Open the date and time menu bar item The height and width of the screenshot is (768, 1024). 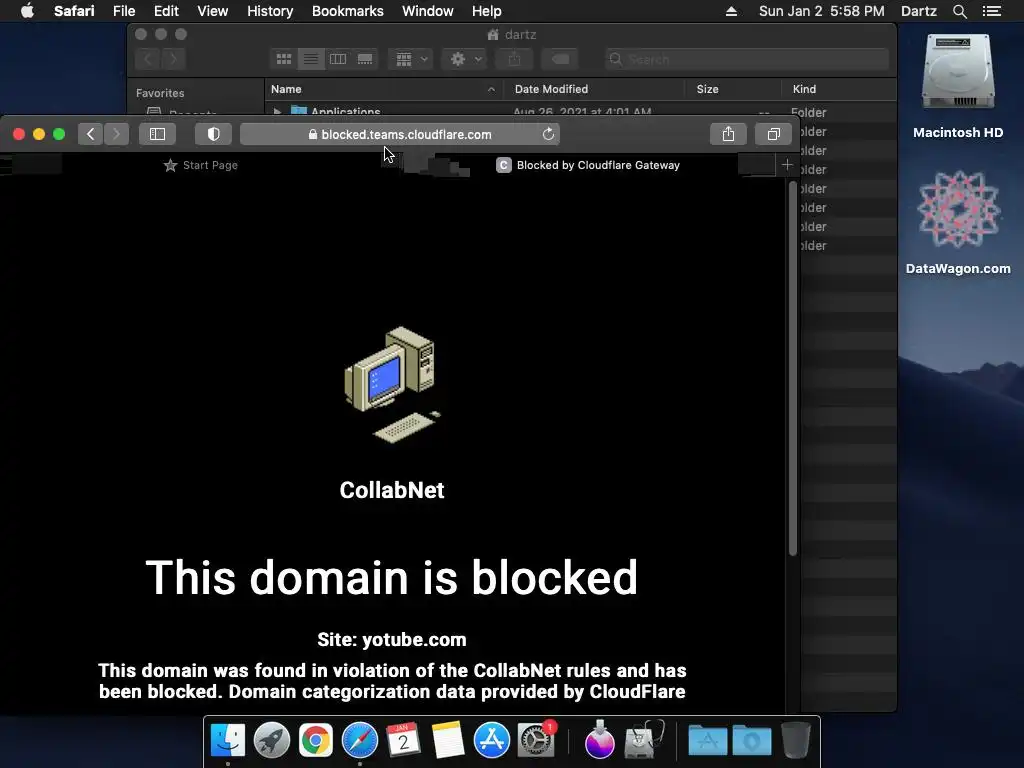tap(822, 11)
